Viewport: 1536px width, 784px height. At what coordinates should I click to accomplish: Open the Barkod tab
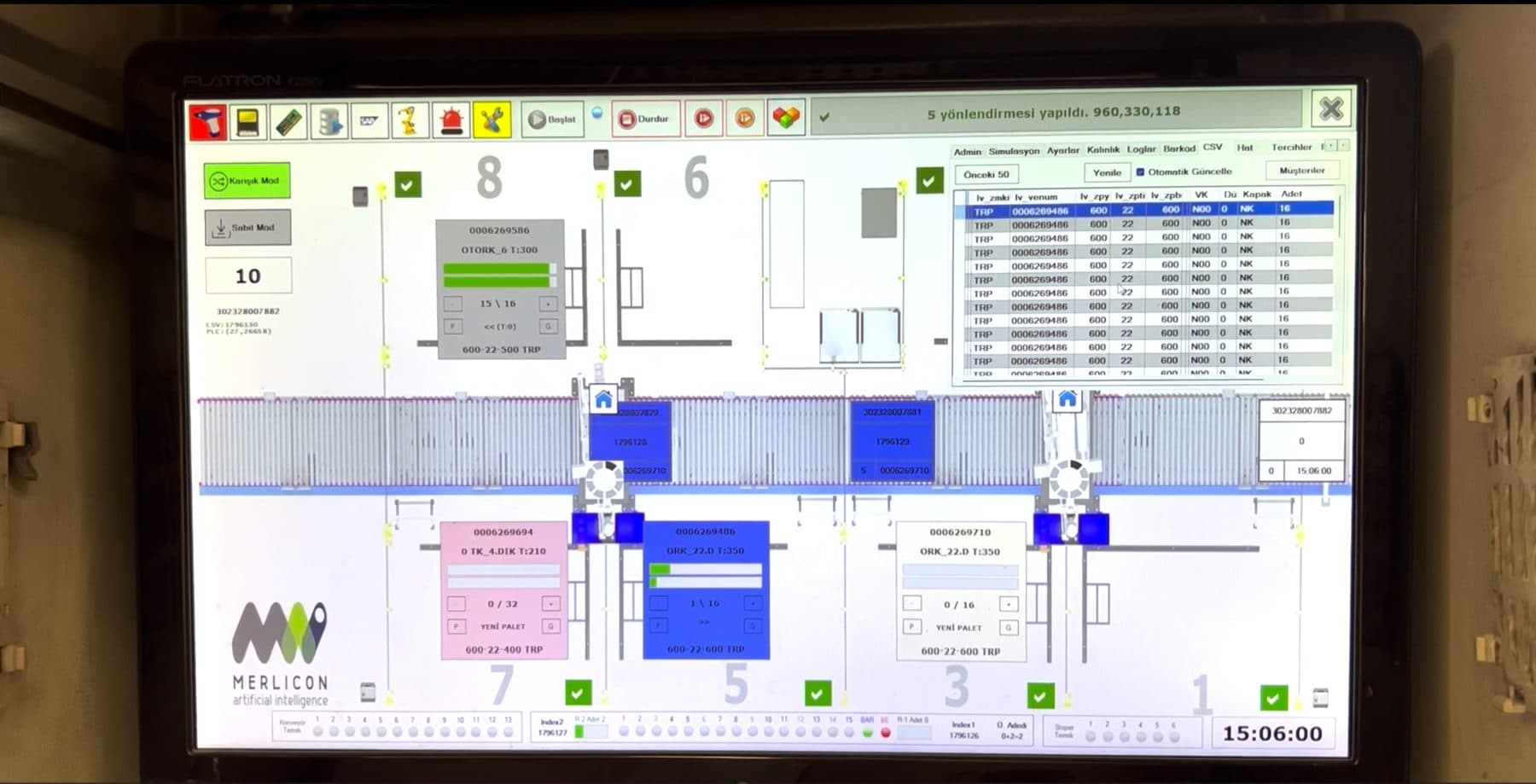(1179, 148)
